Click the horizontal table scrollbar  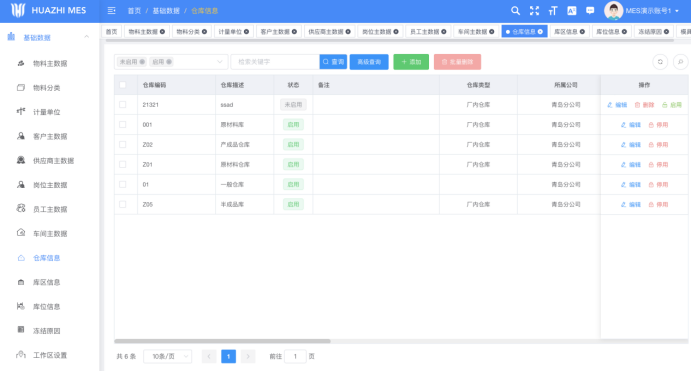(x=223, y=341)
